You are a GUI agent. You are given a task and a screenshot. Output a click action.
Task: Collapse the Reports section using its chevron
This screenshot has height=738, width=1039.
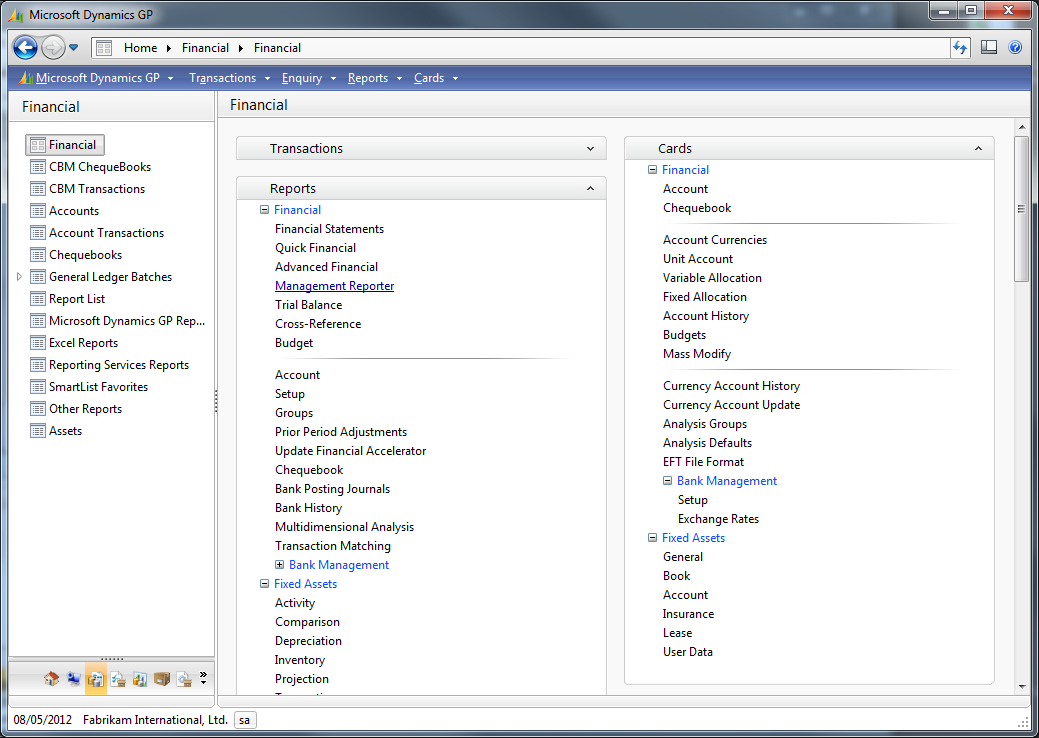pyautogui.click(x=590, y=189)
